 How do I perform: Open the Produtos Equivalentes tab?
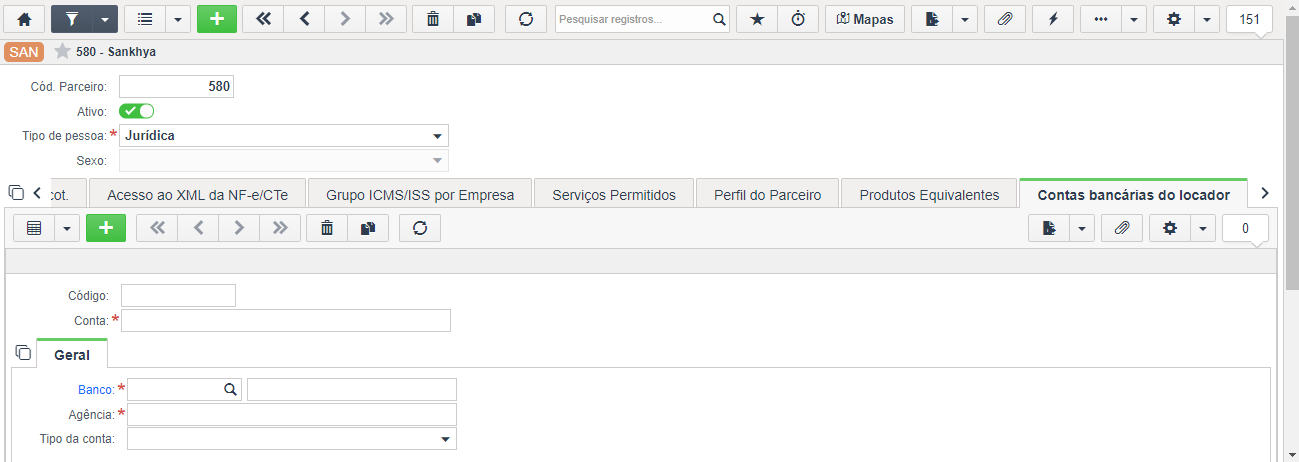click(929, 195)
